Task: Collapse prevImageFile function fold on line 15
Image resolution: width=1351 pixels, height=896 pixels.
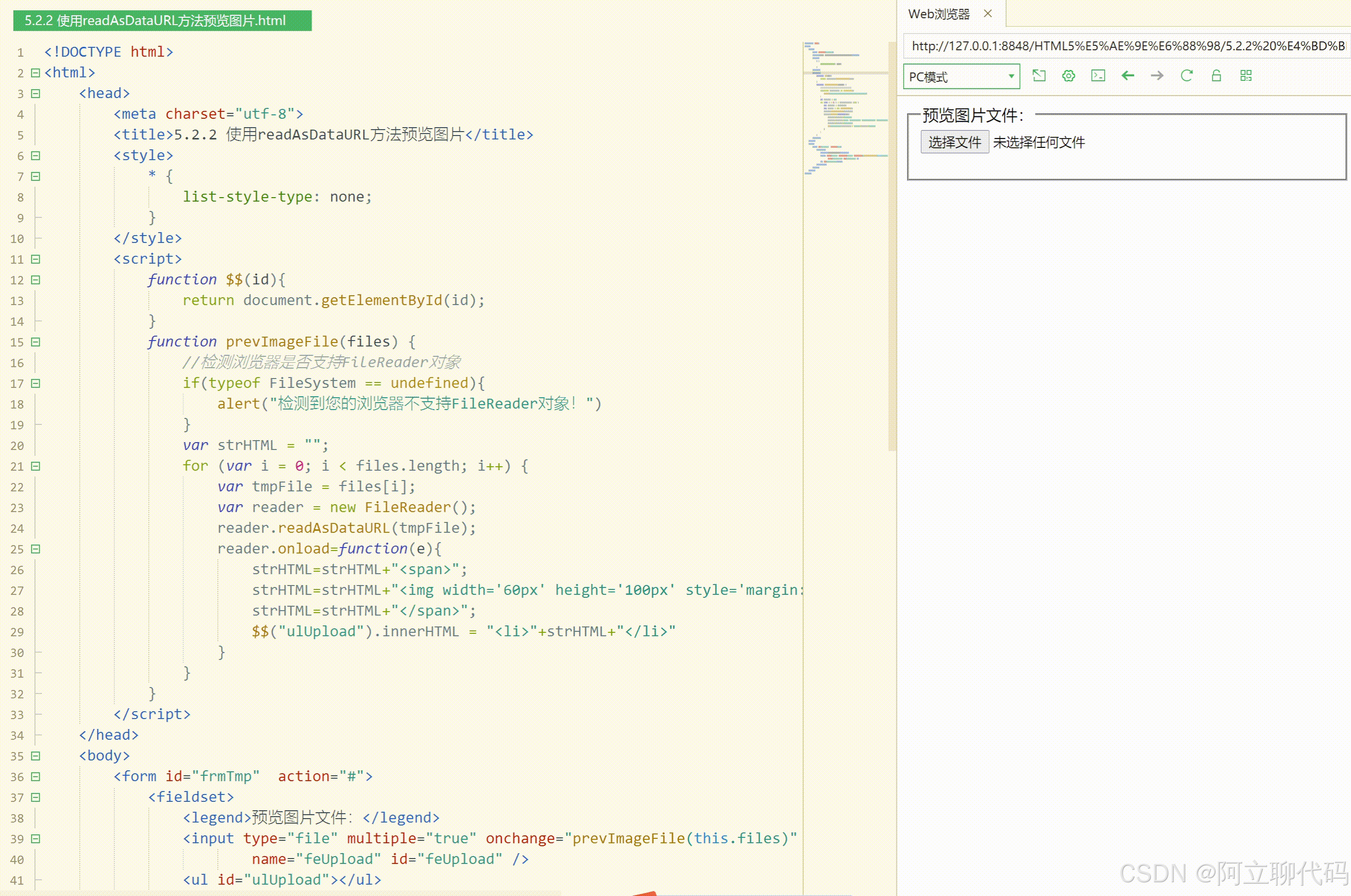Action: (36, 342)
